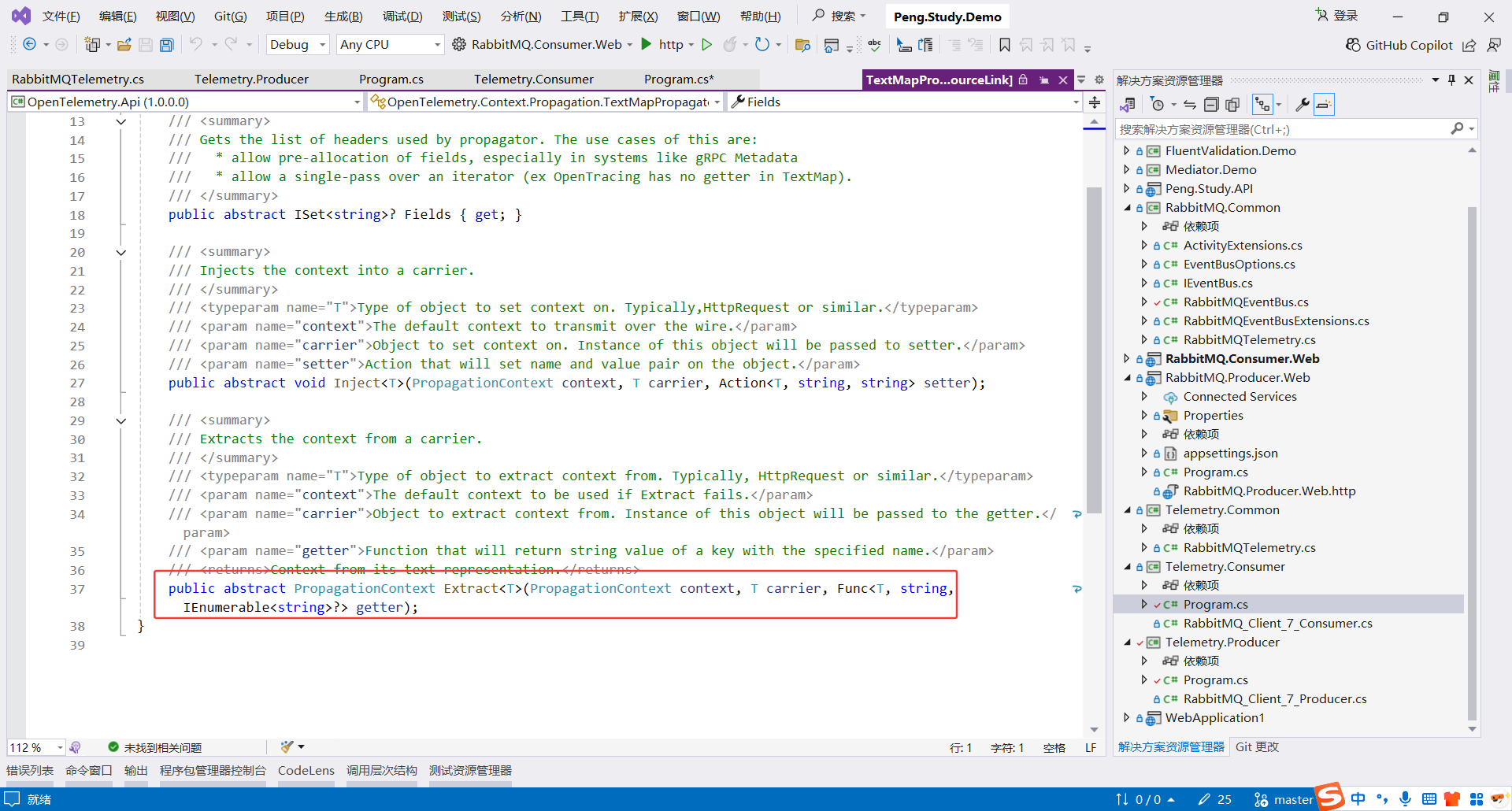Open the Debug configuration dropdown
Viewport: 1512px width, 811px height.
[298, 45]
